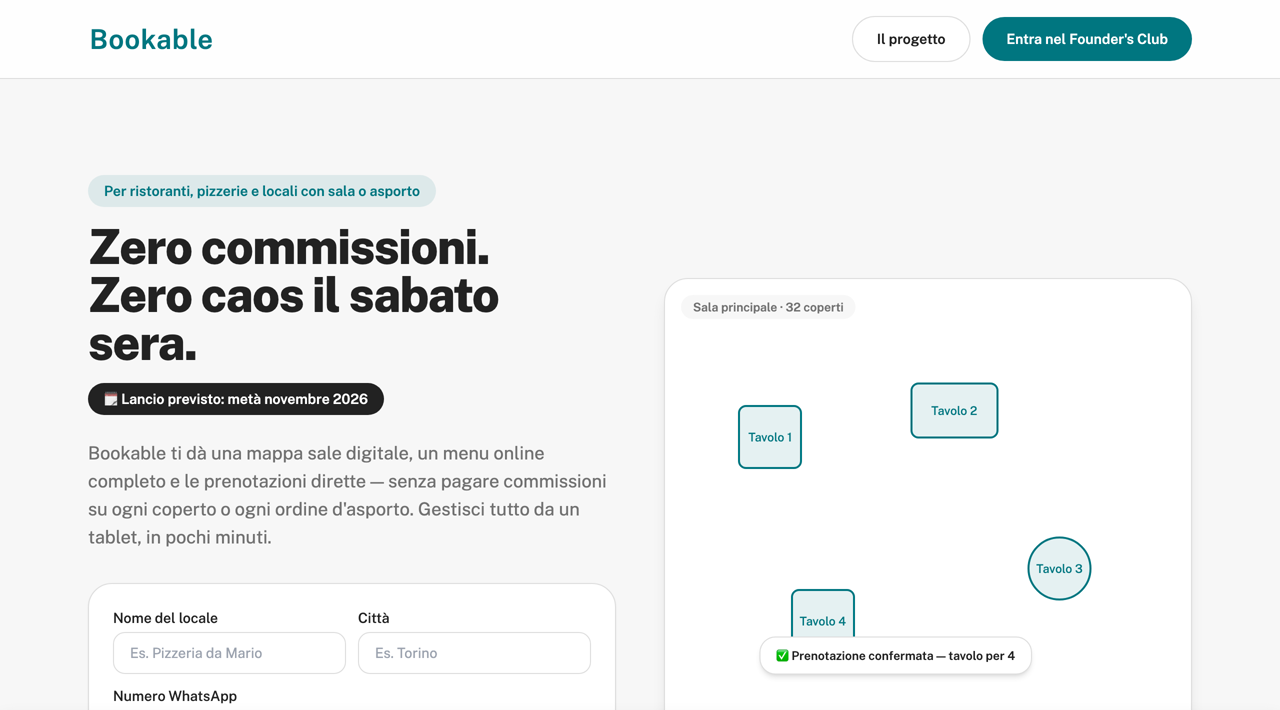Viewport: 1280px width, 710px height.
Task: Select the Tavolo 2 table
Action: 954,410
